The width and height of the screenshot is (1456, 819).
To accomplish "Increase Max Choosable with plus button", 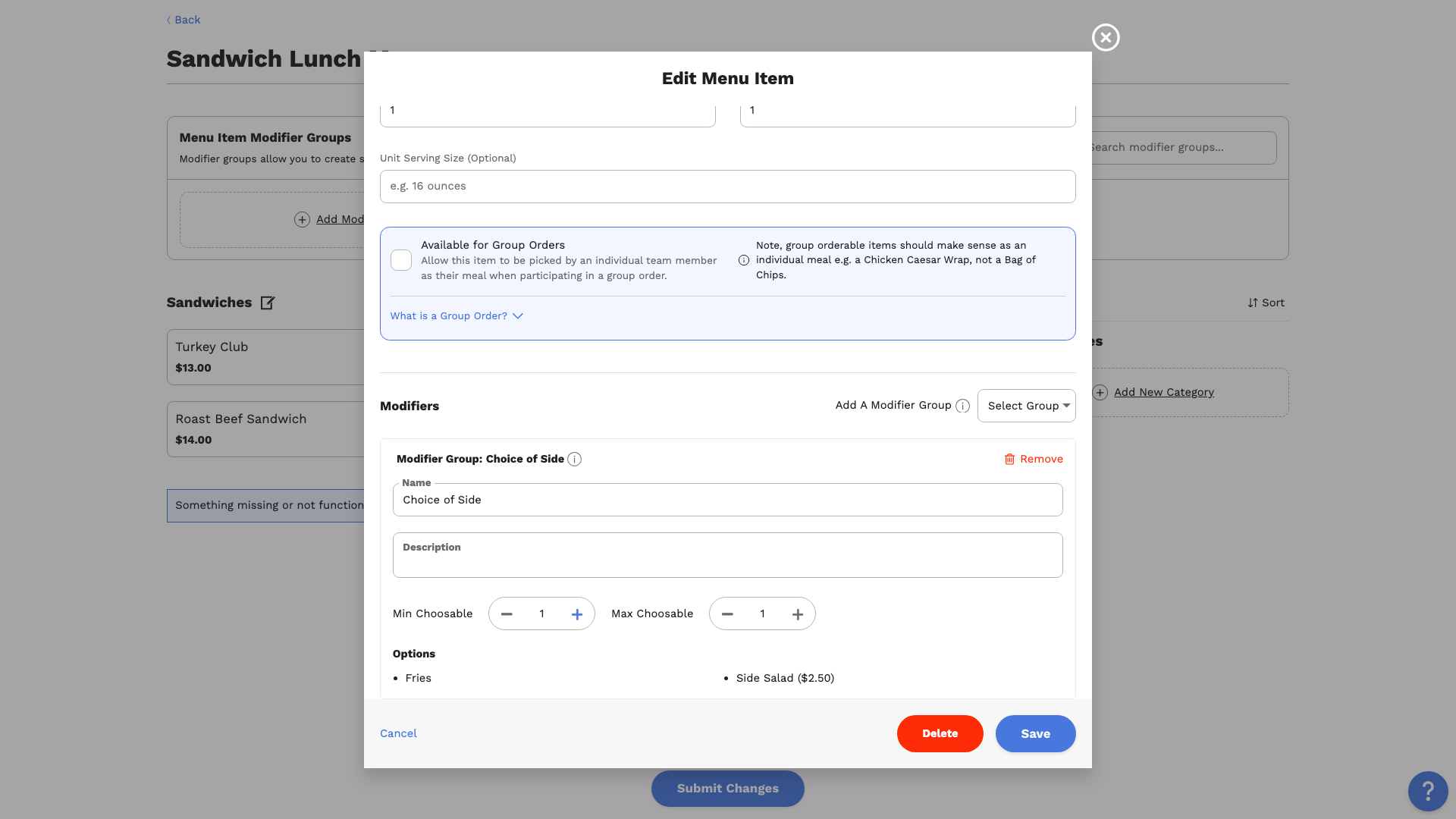I will 798,614.
